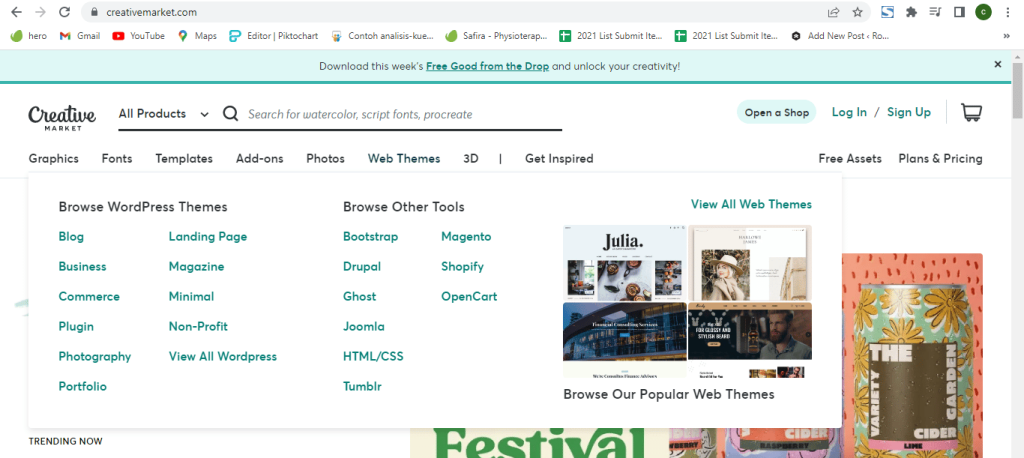
Task: Toggle the browser side panel icon
Action: pyautogui.click(x=959, y=12)
